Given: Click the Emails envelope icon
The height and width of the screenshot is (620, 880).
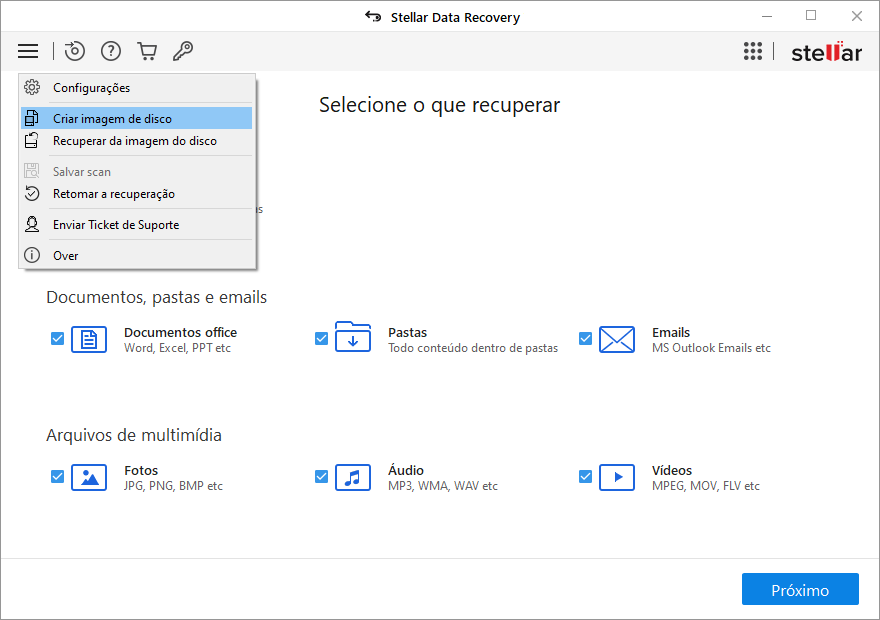Looking at the screenshot, I should click(616, 340).
